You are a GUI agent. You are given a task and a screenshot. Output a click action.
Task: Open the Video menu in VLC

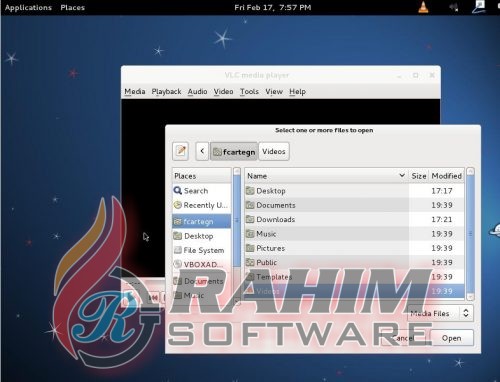223,91
